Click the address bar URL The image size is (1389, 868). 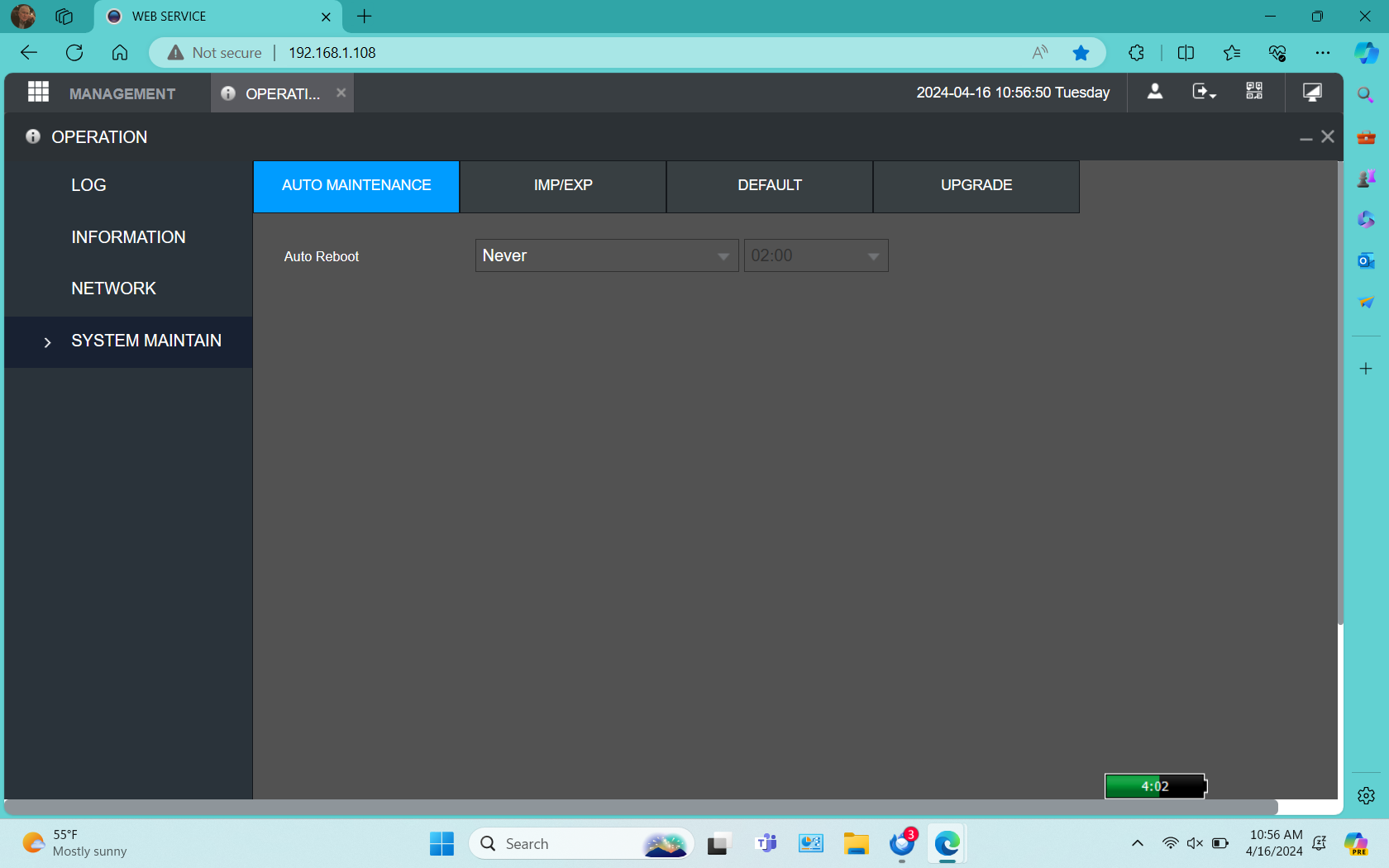[x=332, y=53]
